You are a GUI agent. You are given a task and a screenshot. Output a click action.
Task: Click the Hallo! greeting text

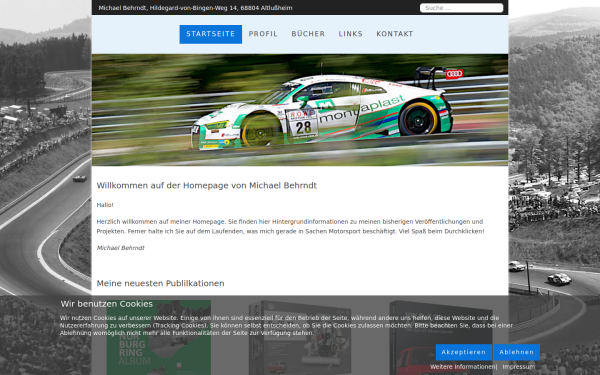click(105, 205)
